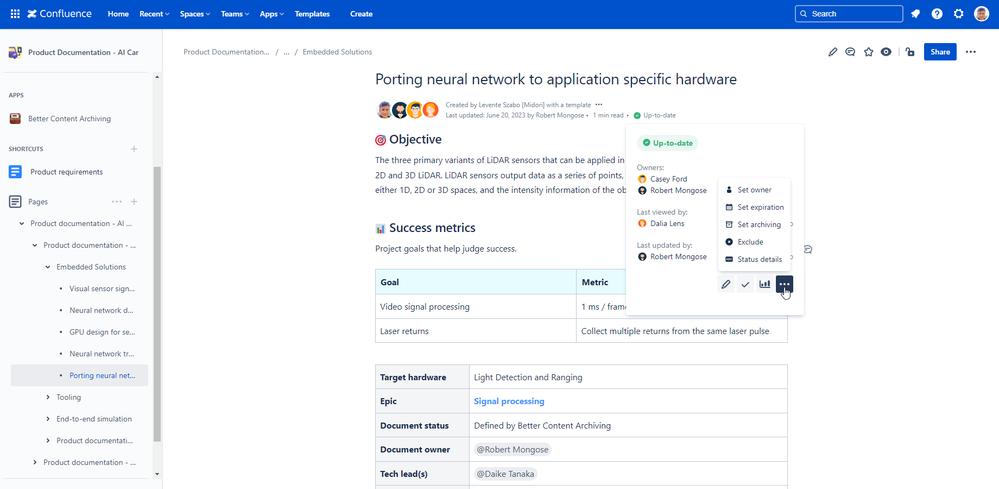This screenshot has height=489, width=999.
Task: Open the help question mark icon
Action: [937, 14]
